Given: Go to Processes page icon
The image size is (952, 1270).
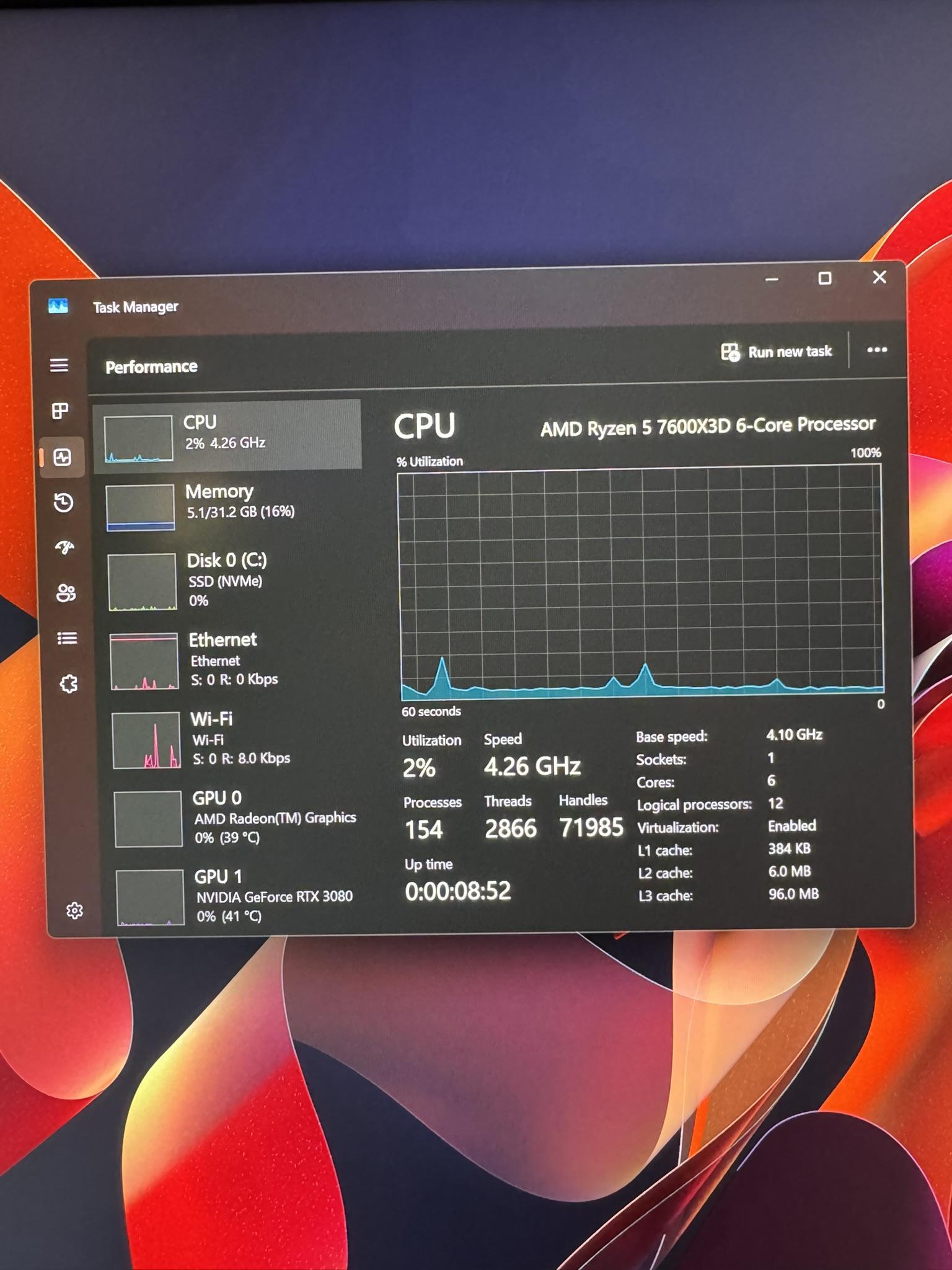Looking at the screenshot, I should [60, 411].
